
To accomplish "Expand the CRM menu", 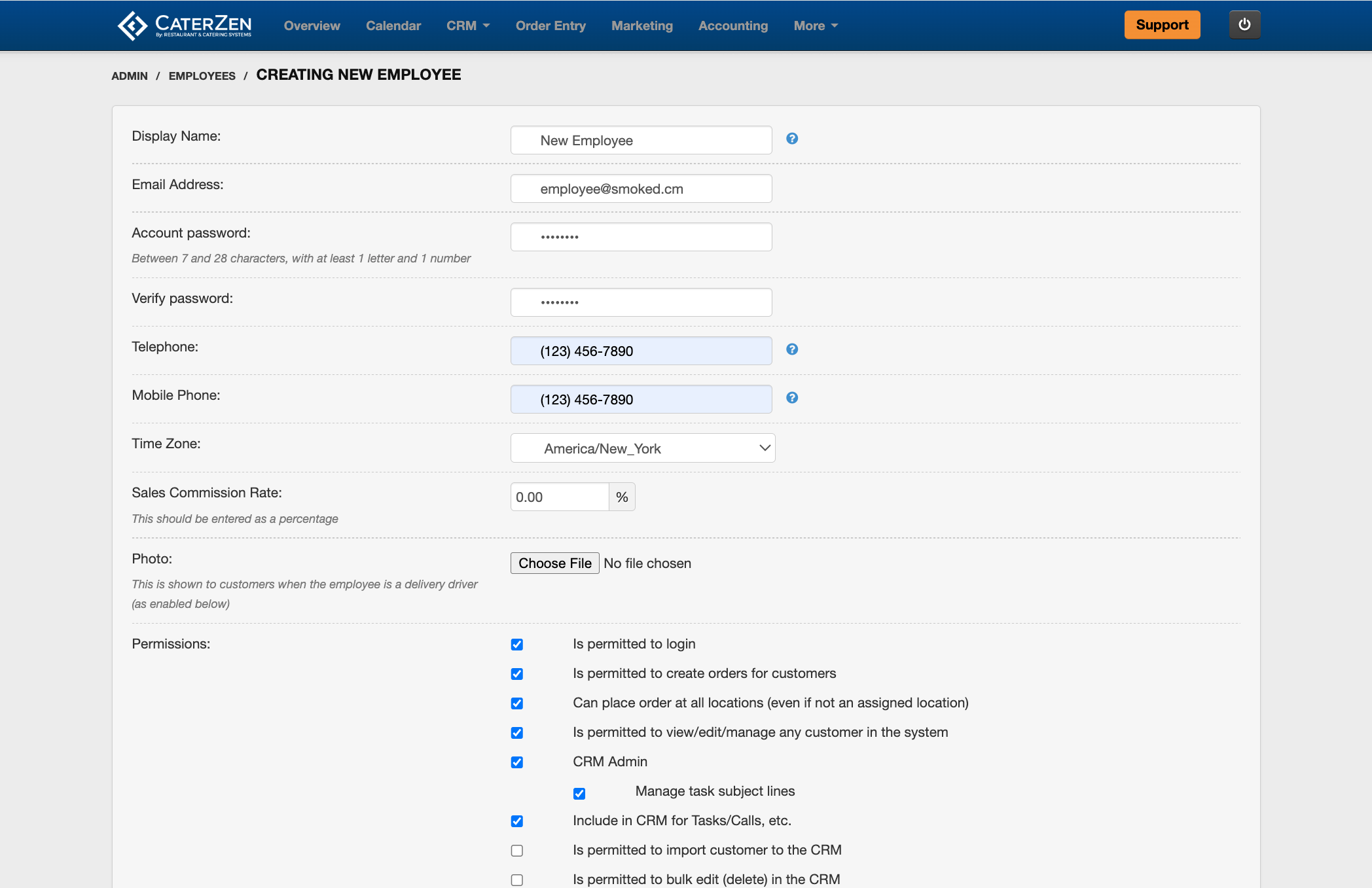I will 468,26.
